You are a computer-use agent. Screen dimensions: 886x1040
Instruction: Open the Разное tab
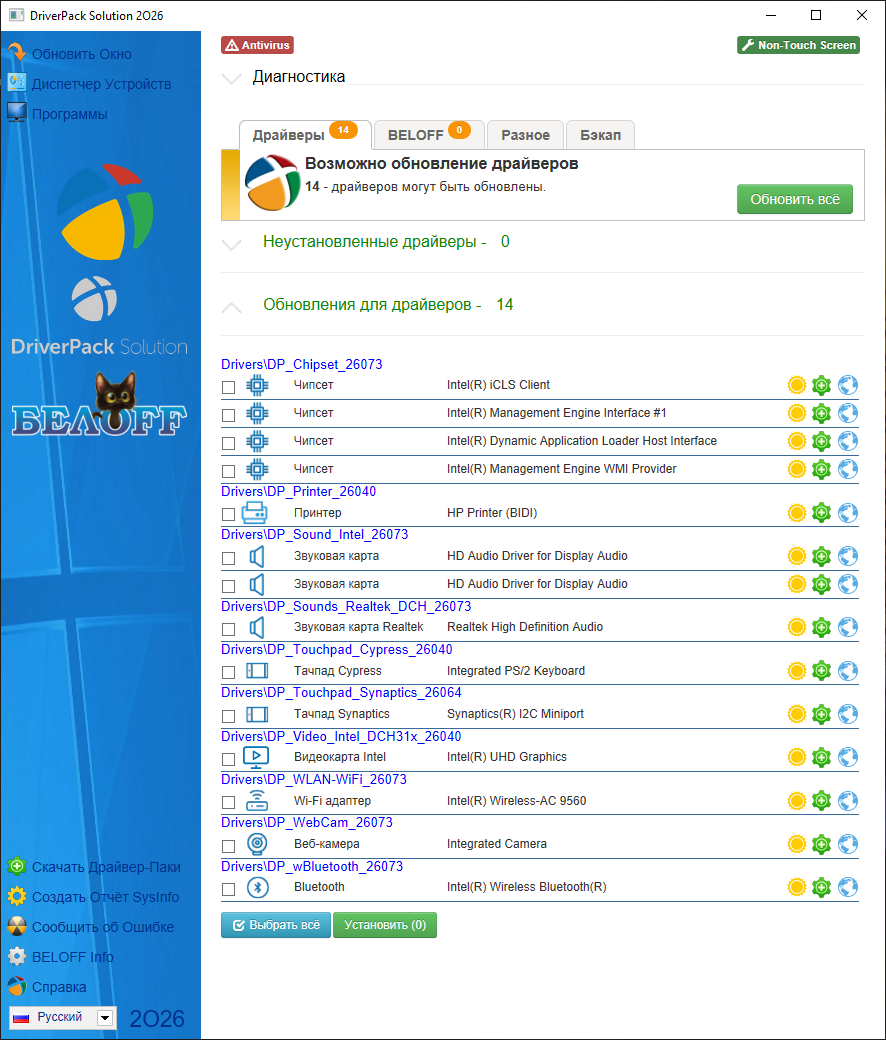tap(525, 135)
